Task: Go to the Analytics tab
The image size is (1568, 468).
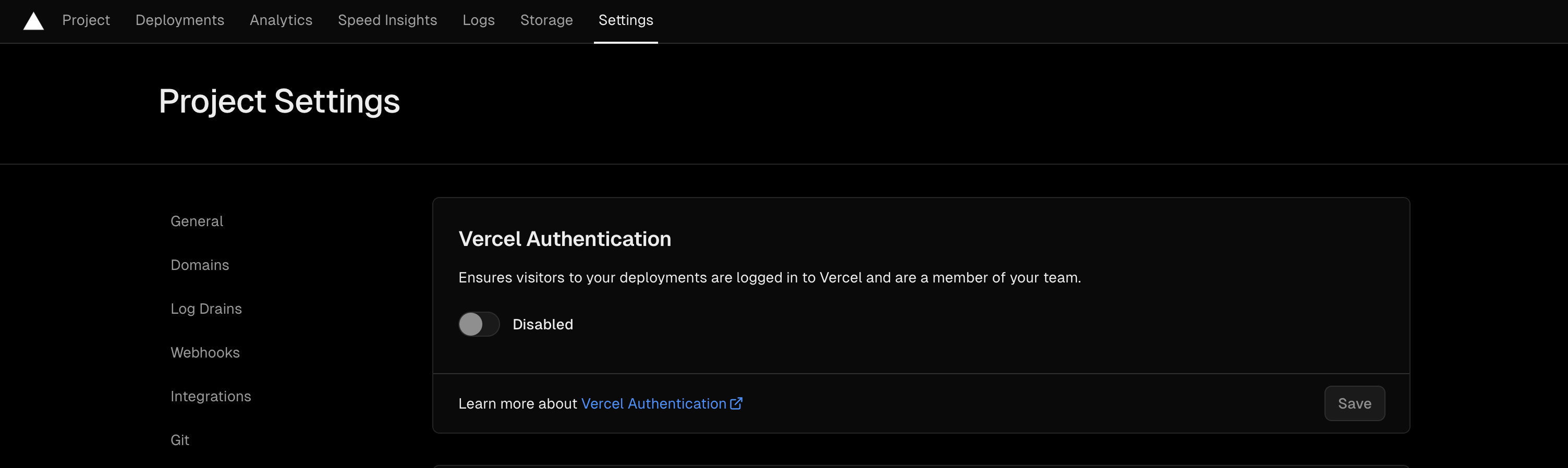Action: tap(281, 20)
